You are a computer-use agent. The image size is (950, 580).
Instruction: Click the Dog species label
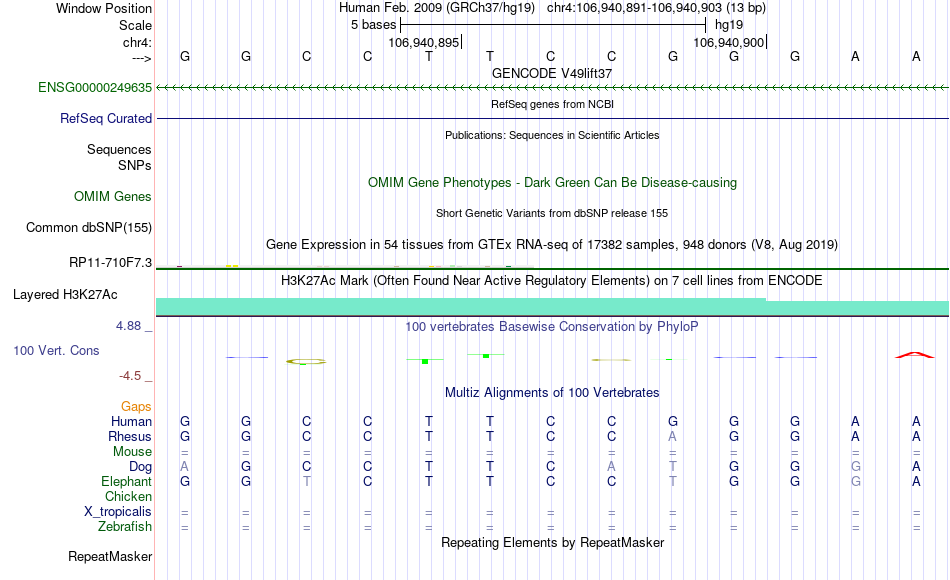pos(140,467)
